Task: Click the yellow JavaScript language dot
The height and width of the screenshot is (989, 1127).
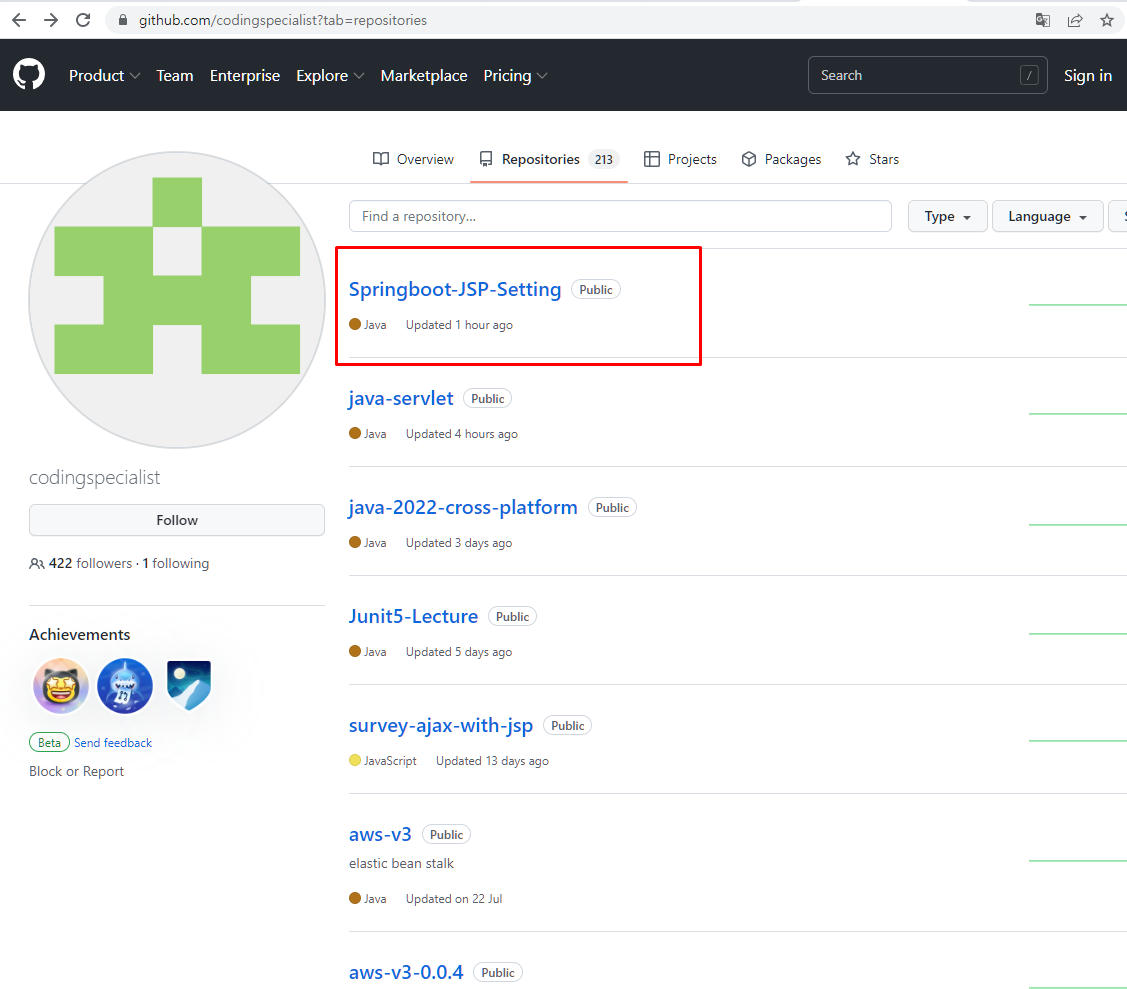Action: click(x=354, y=760)
